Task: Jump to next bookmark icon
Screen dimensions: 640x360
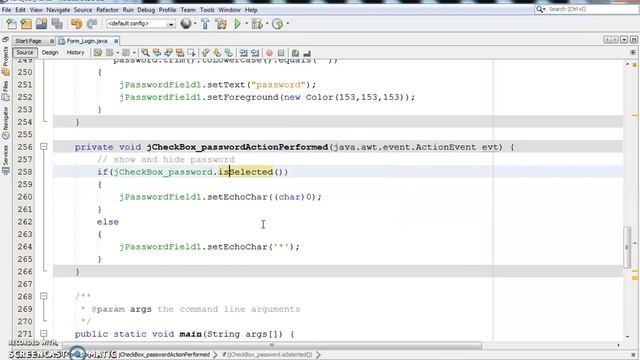Action: coord(217,53)
